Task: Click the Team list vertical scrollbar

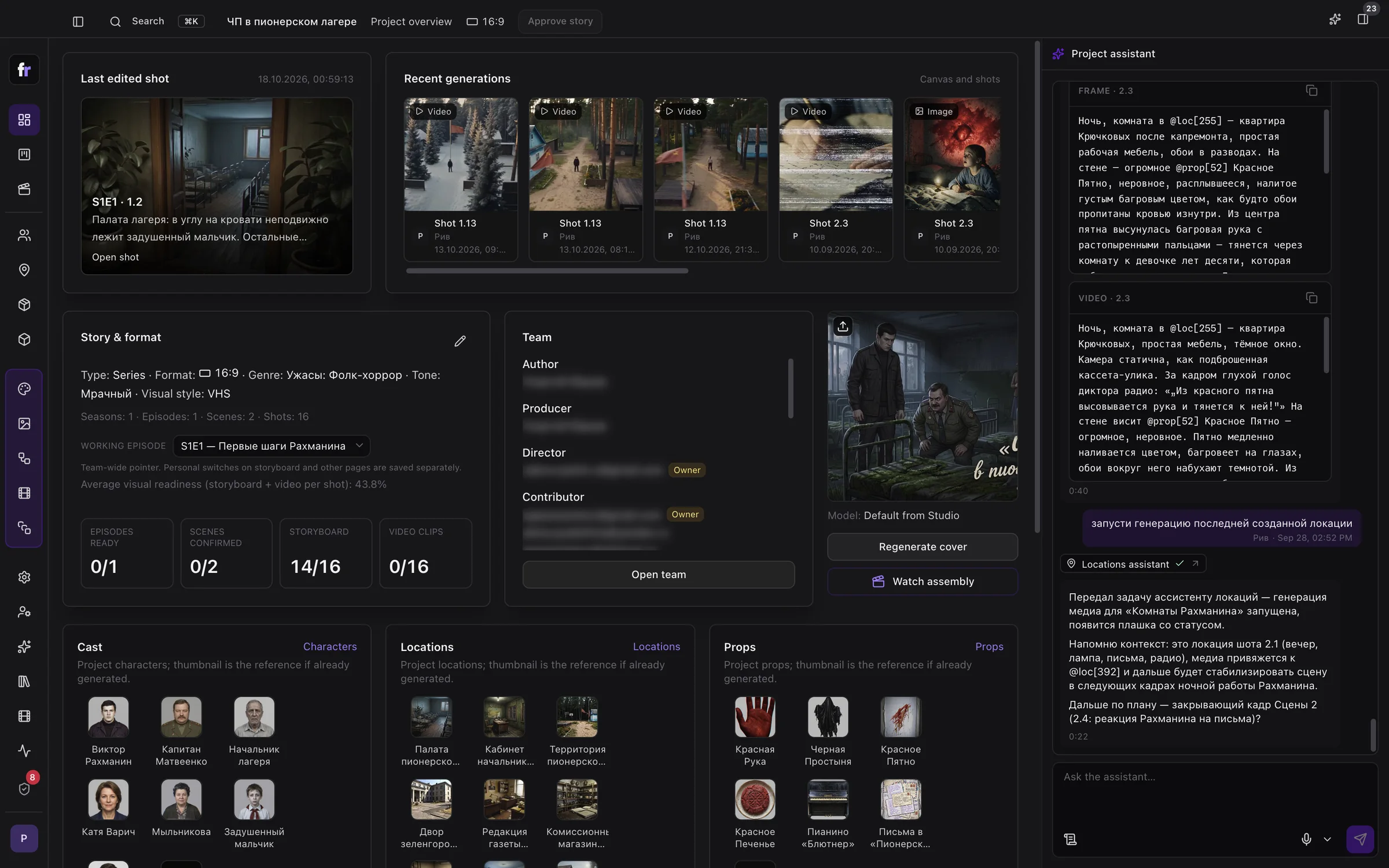Action: coord(791,388)
